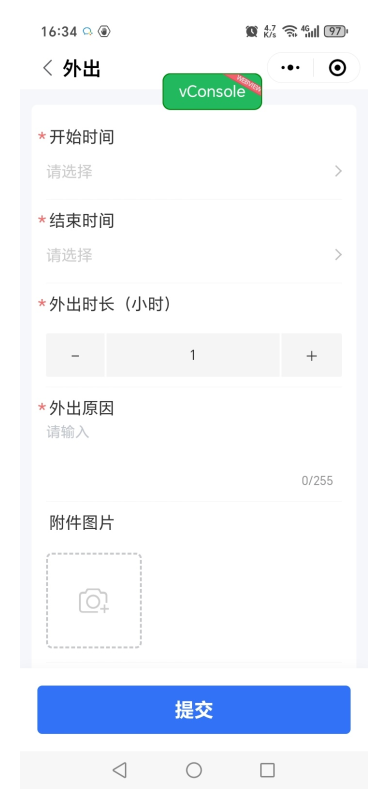The width and height of the screenshot is (377, 801).
Task: Expand the 结束时间 picker chevron
Action: pos(338,254)
